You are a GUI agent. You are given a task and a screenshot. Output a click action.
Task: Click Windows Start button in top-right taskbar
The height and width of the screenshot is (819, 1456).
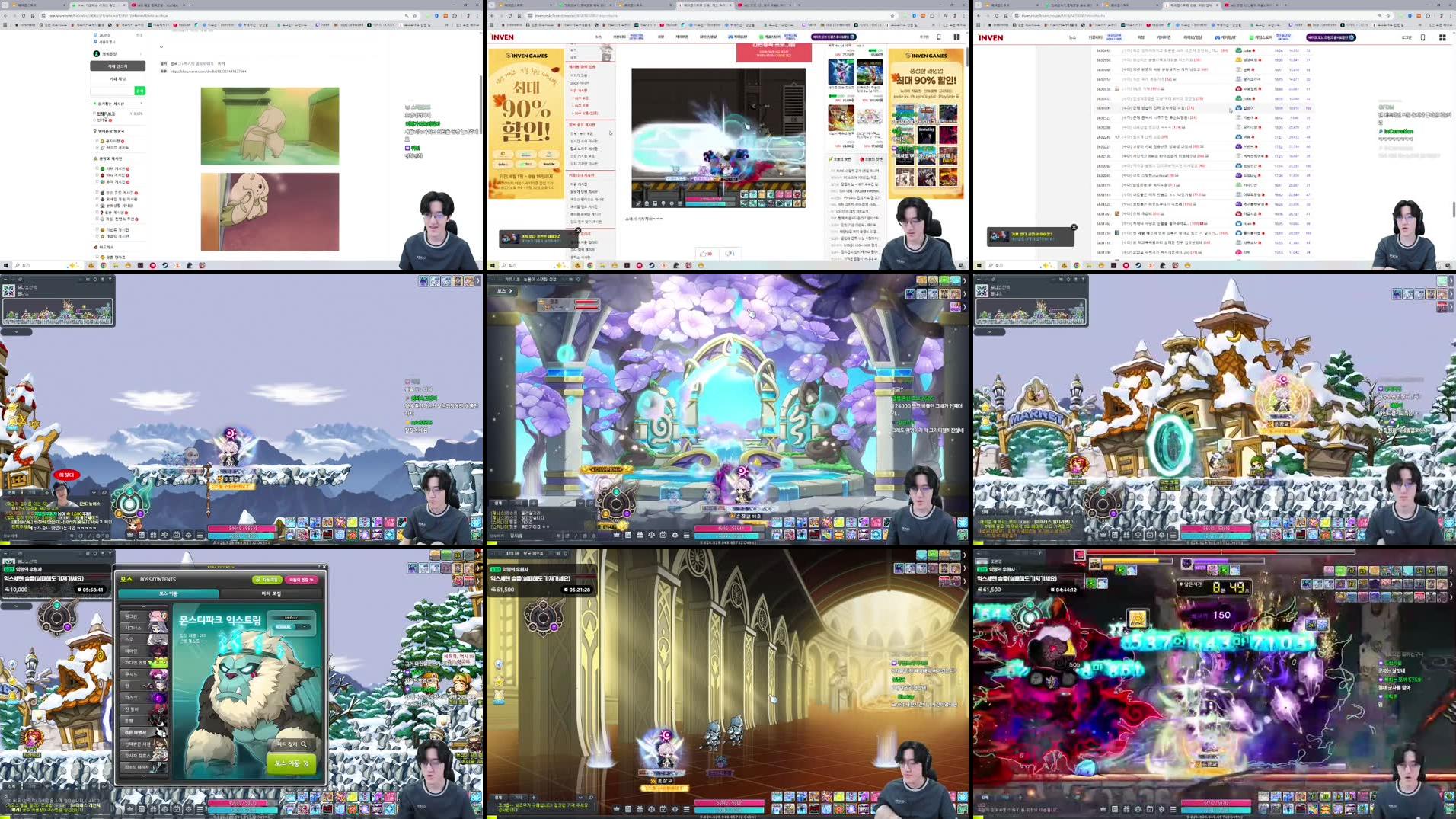pos(979,265)
